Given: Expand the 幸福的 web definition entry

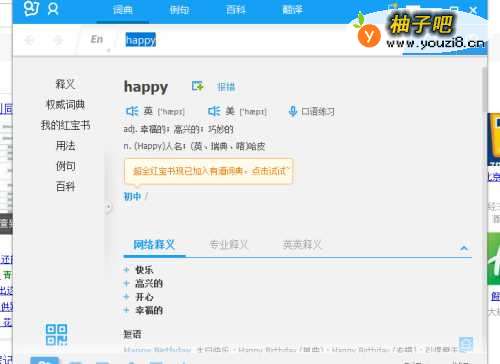Looking at the screenshot, I should coord(127,310).
